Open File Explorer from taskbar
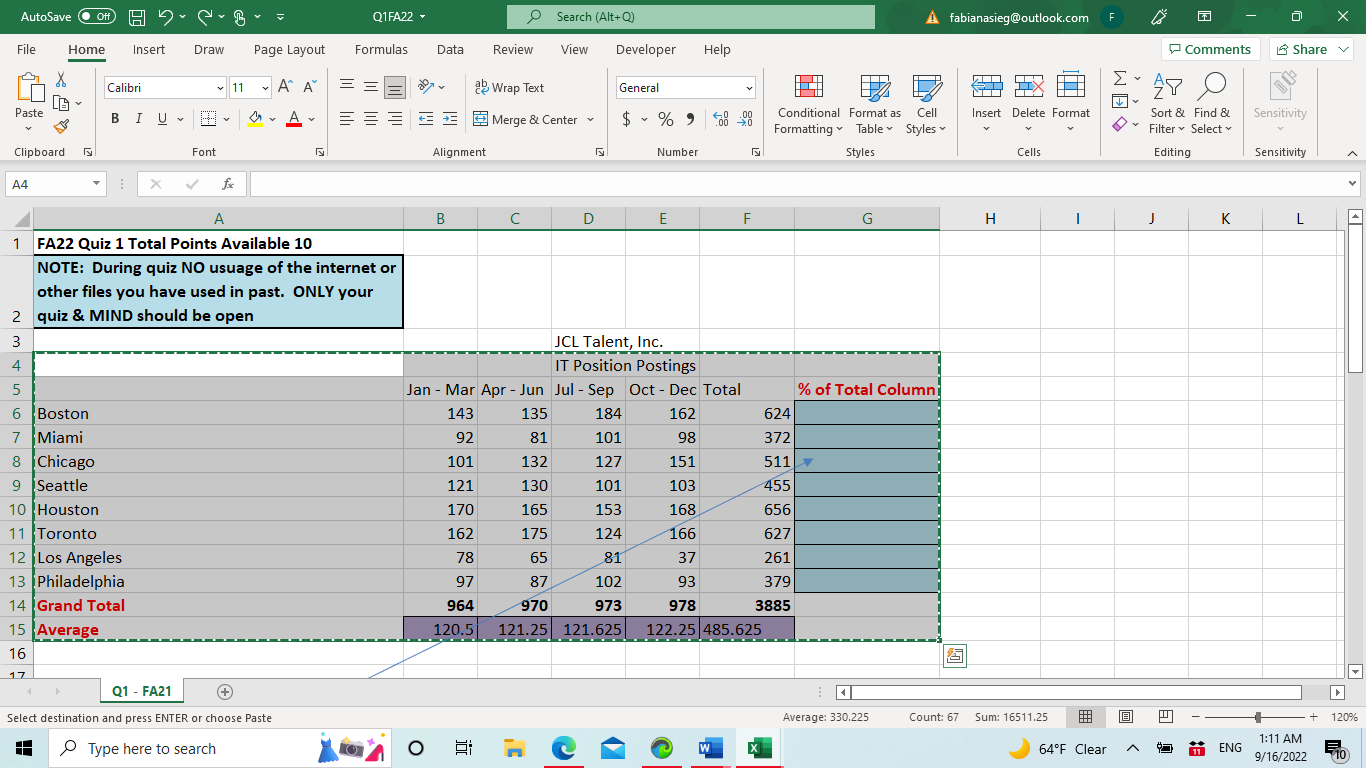The width and height of the screenshot is (1366, 768). (x=514, y=748)
